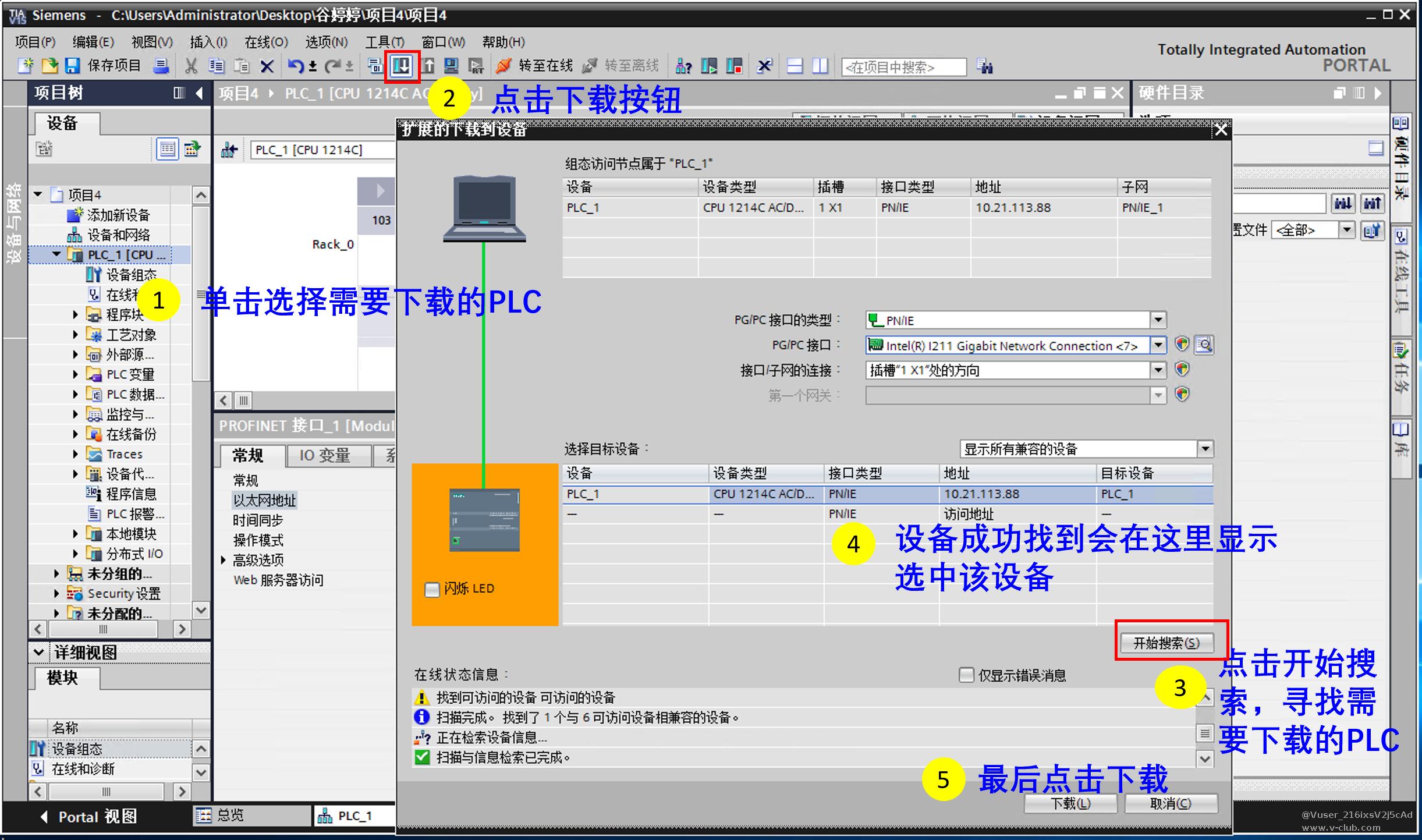The height and width of the screenshot is (840, 1422).
Task: Click the 开始搜索(S) button
Action: point(1167,643)
